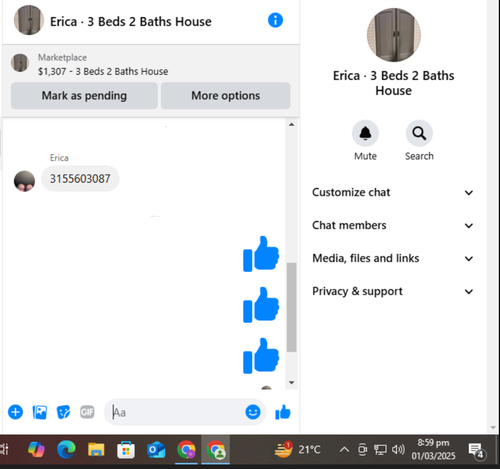This screenshot has height=469, width=500.
Task: Click the panel heading Erica · 3 Beds 2 Baths House
Action: pyautogui.click(x=394, y=83)
